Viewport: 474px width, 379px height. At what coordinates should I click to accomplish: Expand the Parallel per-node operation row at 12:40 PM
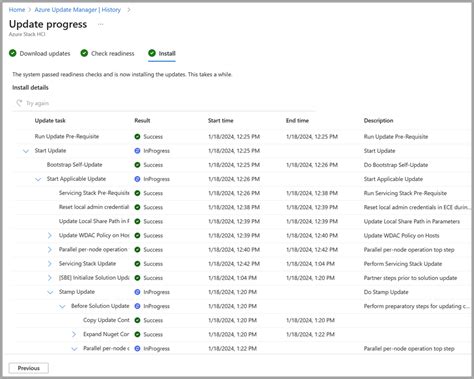(50, 250)
